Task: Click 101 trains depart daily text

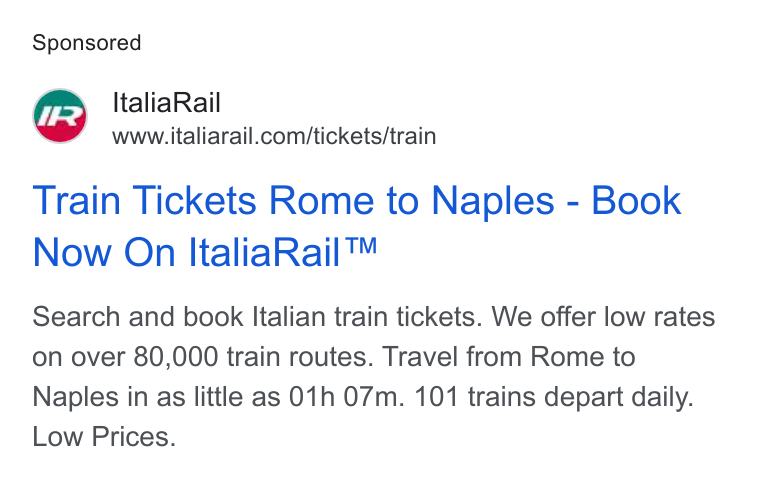Action: [554, 398]
